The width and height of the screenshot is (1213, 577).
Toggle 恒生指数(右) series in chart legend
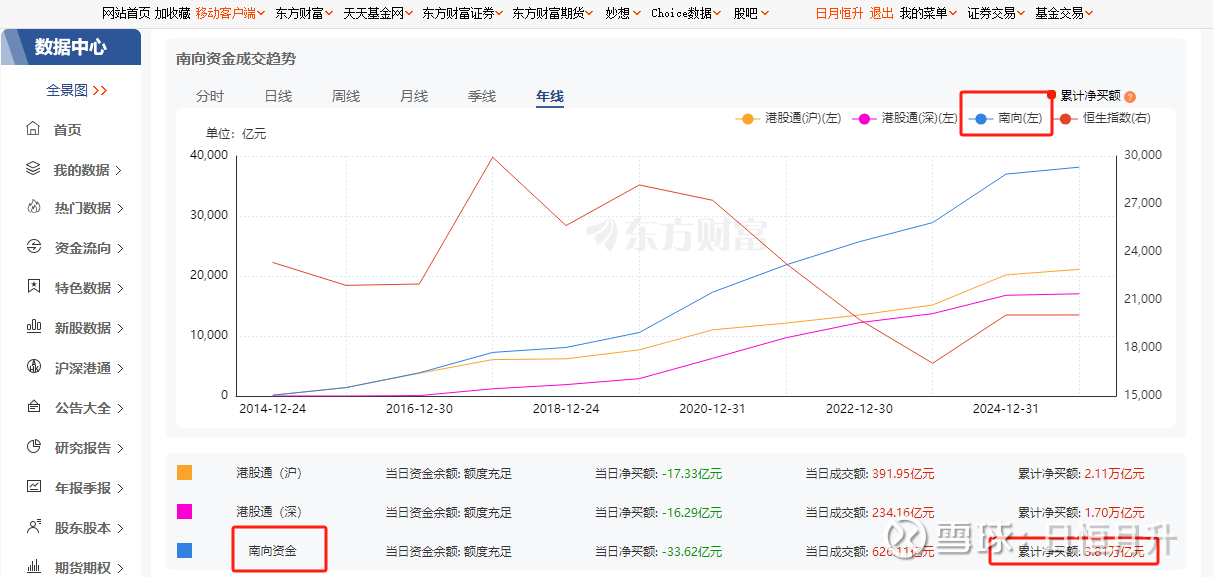pyautogui.click(x=1103, y=118)
